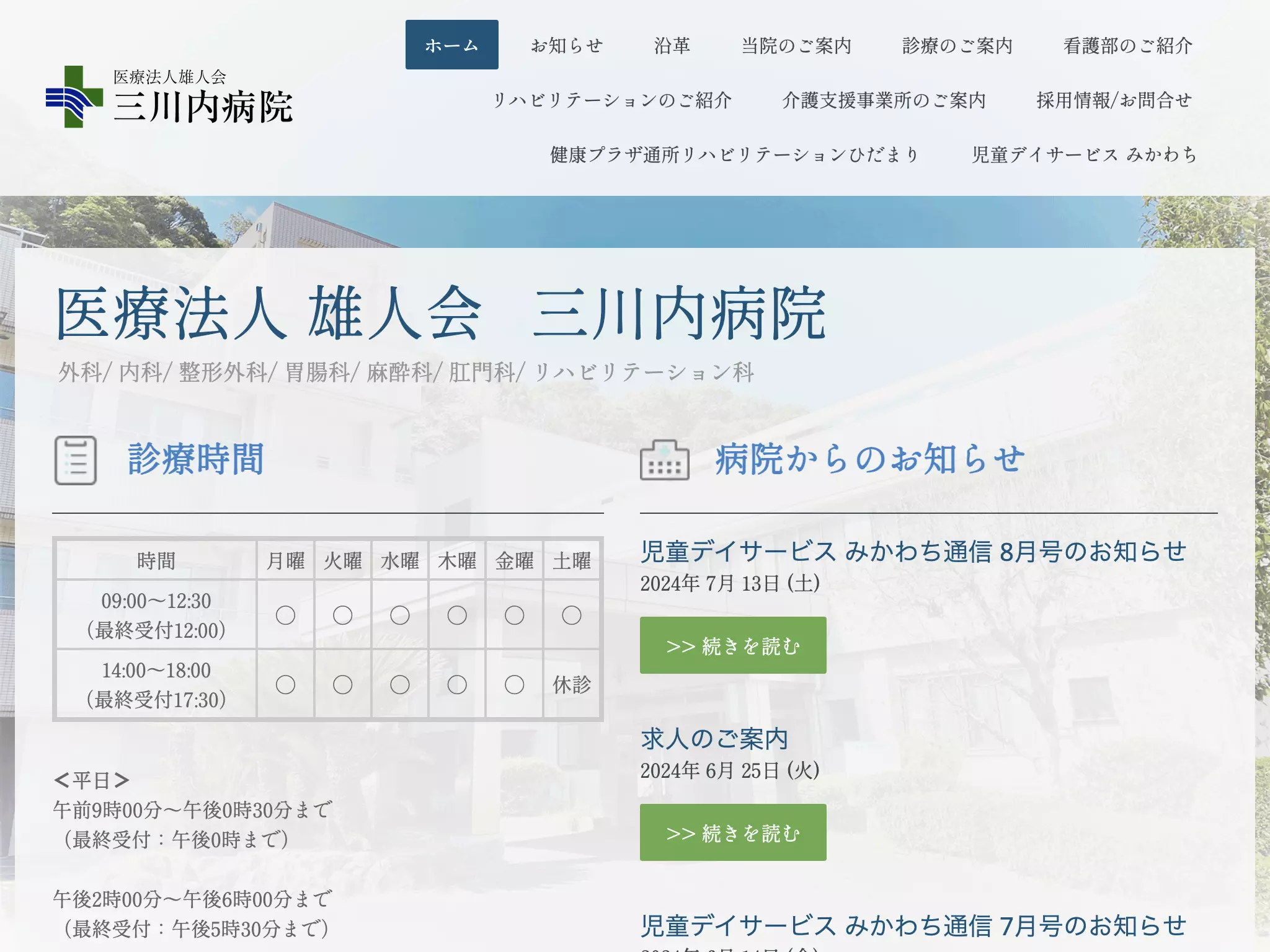Open 健康プラザ通所リハビリテーションひだまり link
The image size is (1270, 952).
[x=734, y=154]
